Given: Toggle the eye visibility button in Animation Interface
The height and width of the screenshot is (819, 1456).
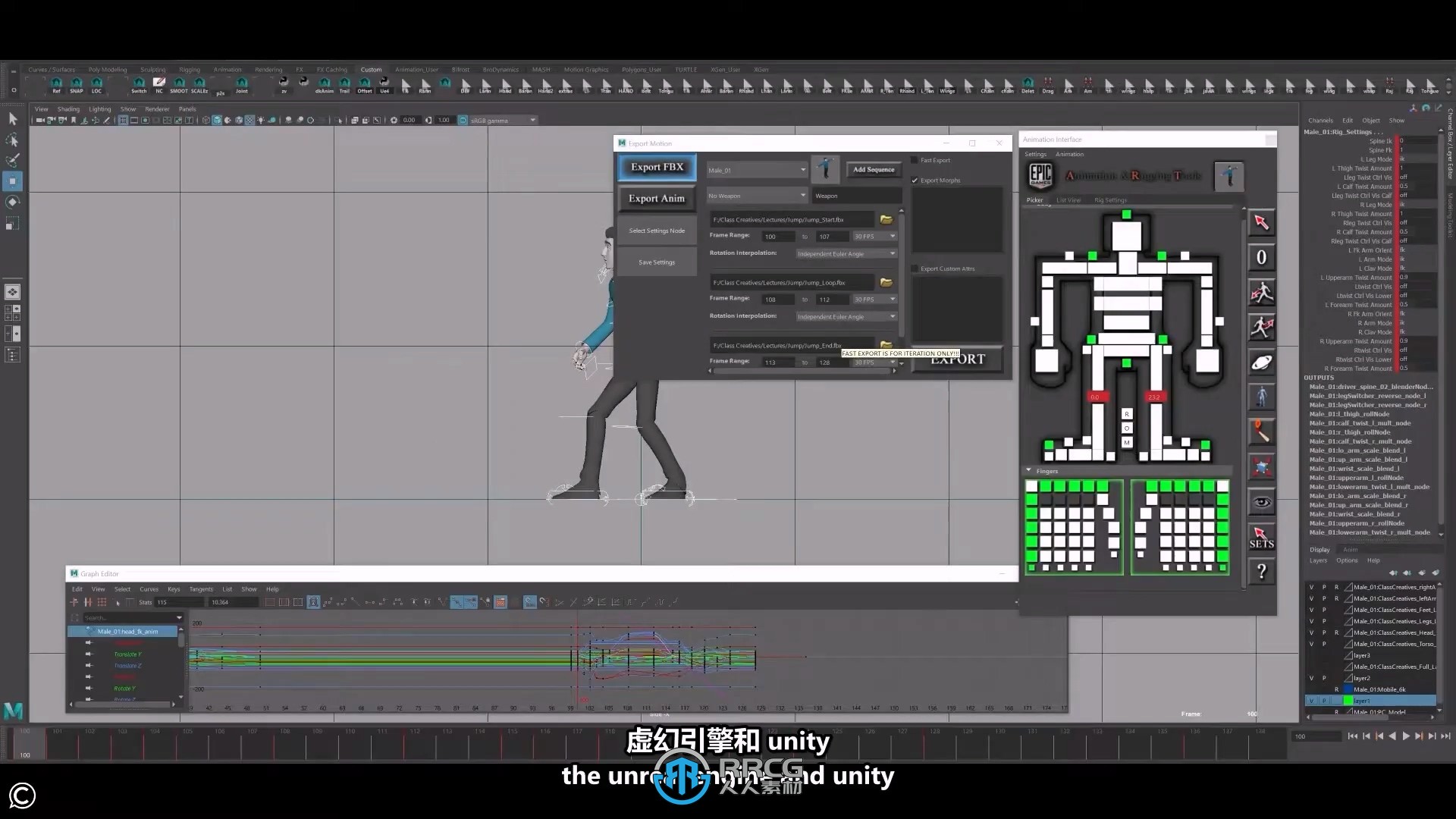Looking at the screenshot, I should click(1261, 502).
